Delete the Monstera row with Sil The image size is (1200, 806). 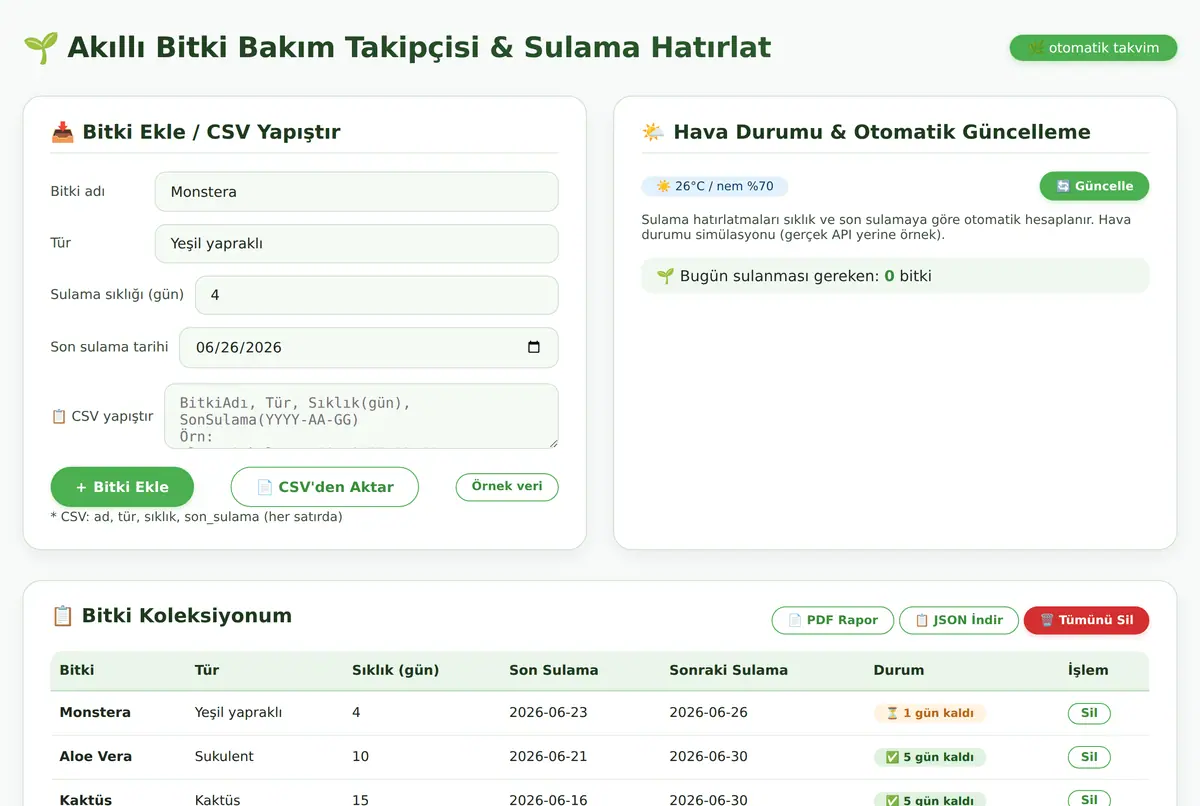pyautogui.click(x=1089, y=713)
